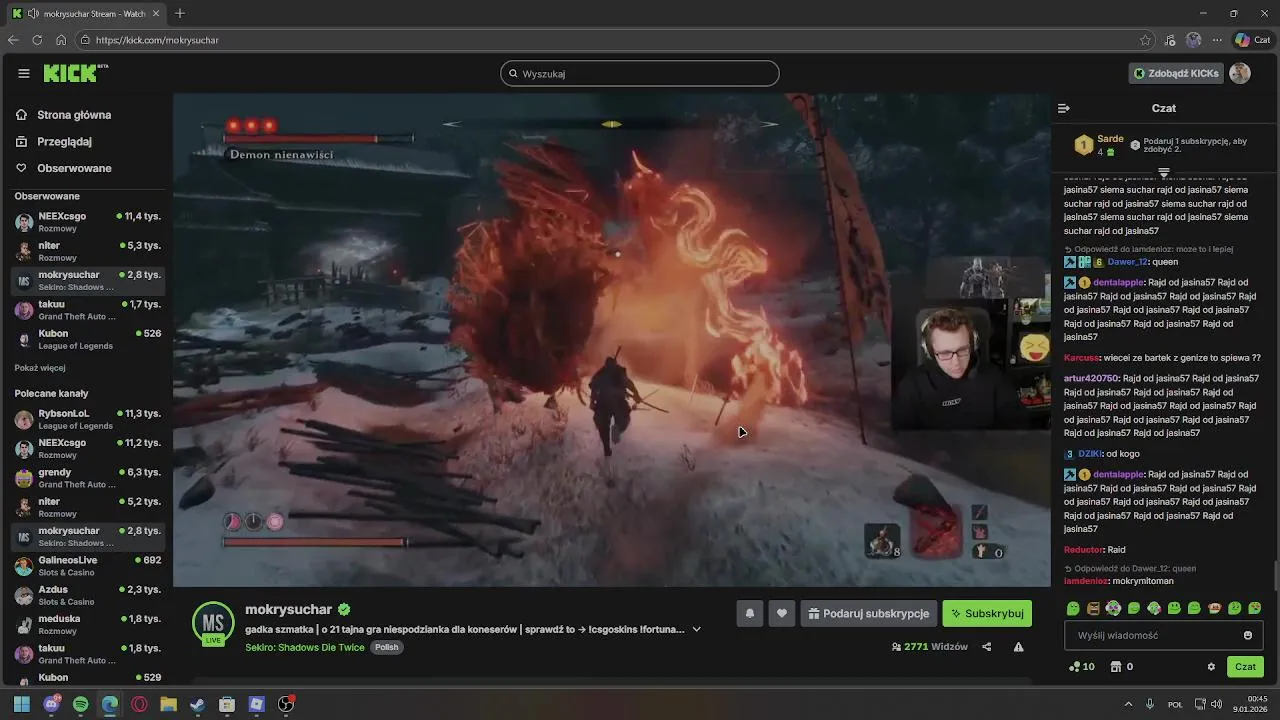This screenshot has width=1280, height=720.
Task: Click the heart follow icon under the video
Action: point(782,614)
